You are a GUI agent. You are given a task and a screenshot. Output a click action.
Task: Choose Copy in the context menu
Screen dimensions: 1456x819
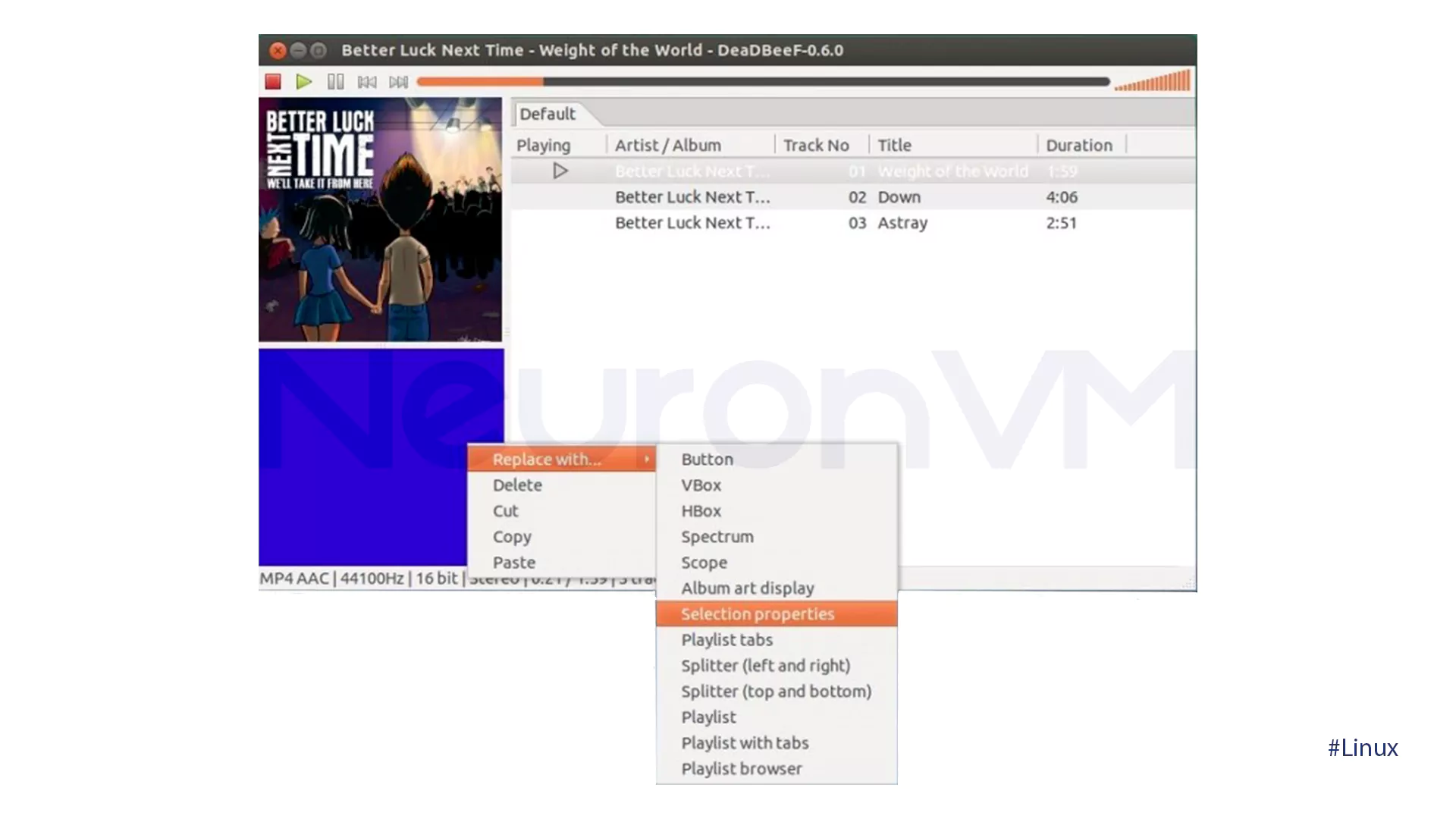pos(561,537)
